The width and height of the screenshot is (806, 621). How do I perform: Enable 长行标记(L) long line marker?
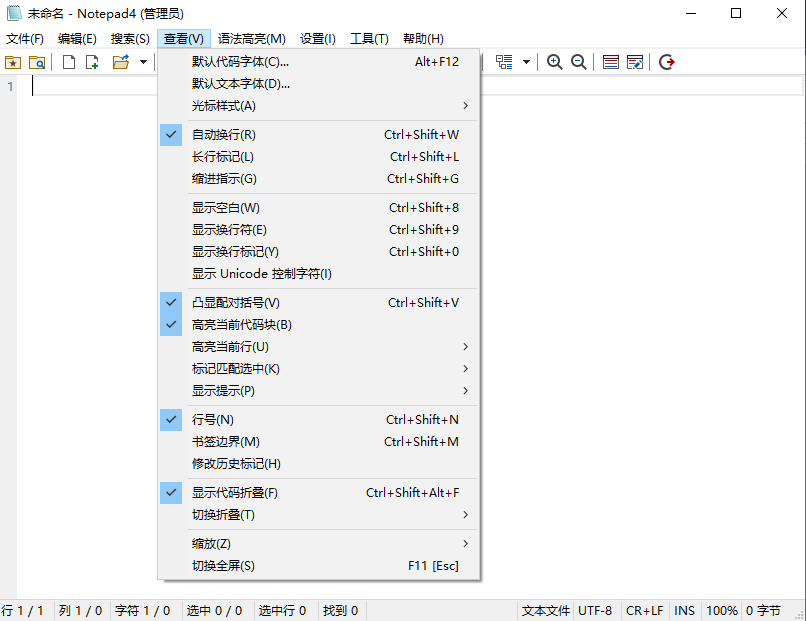tap(319, 157)
